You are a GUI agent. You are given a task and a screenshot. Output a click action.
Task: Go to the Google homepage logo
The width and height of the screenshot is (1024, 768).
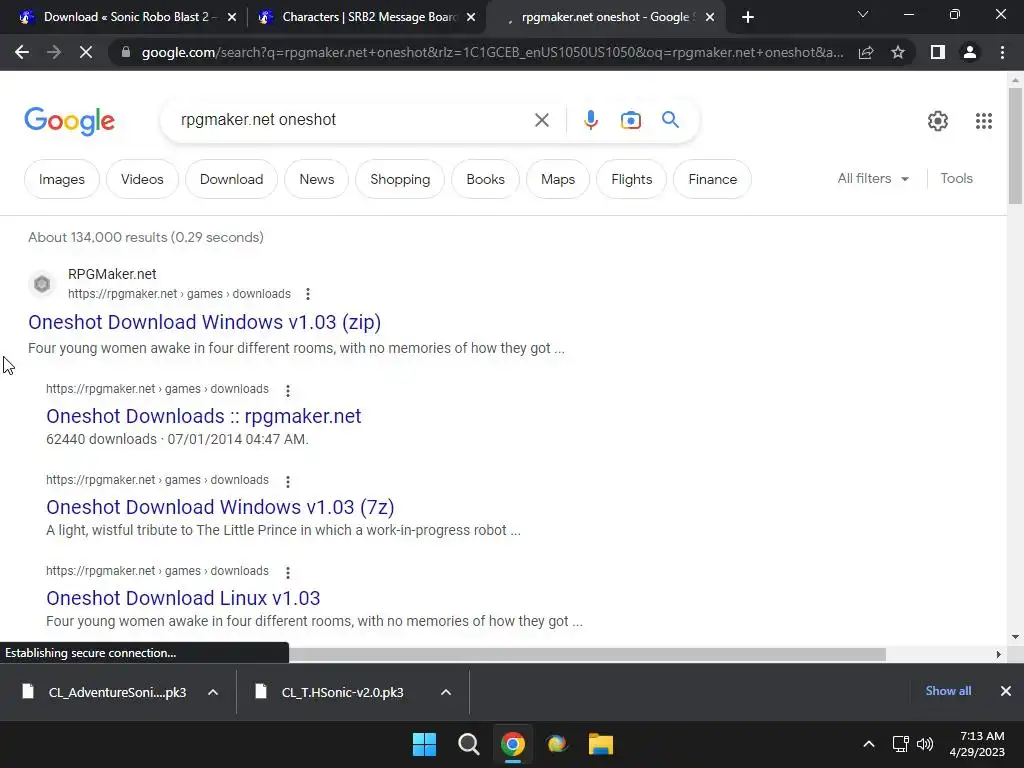click(x=69, y=121)
